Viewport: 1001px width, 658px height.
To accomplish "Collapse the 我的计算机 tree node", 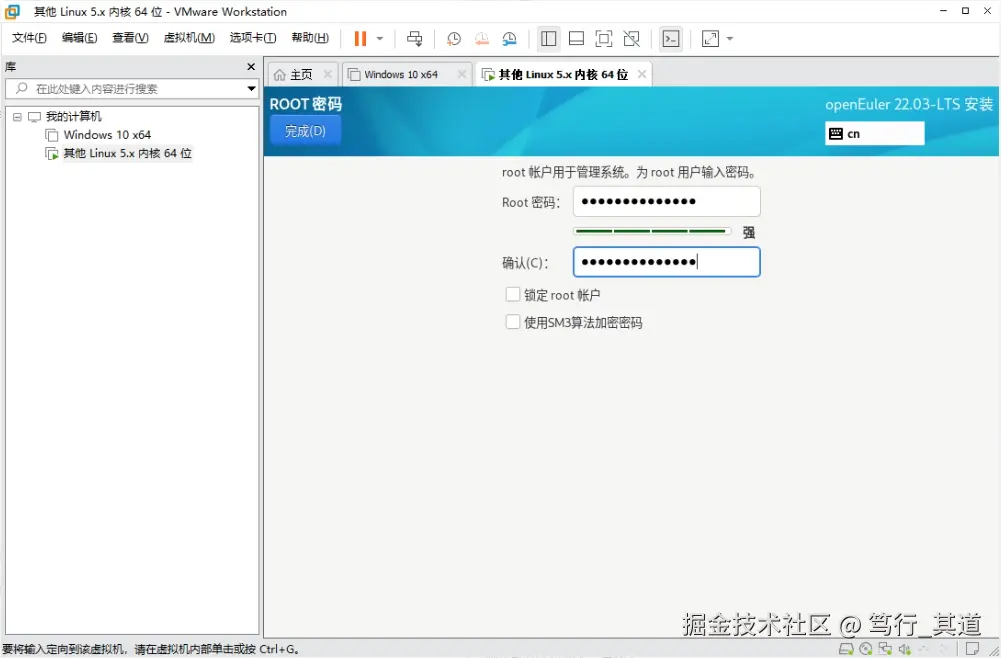I will coord(17,117).
